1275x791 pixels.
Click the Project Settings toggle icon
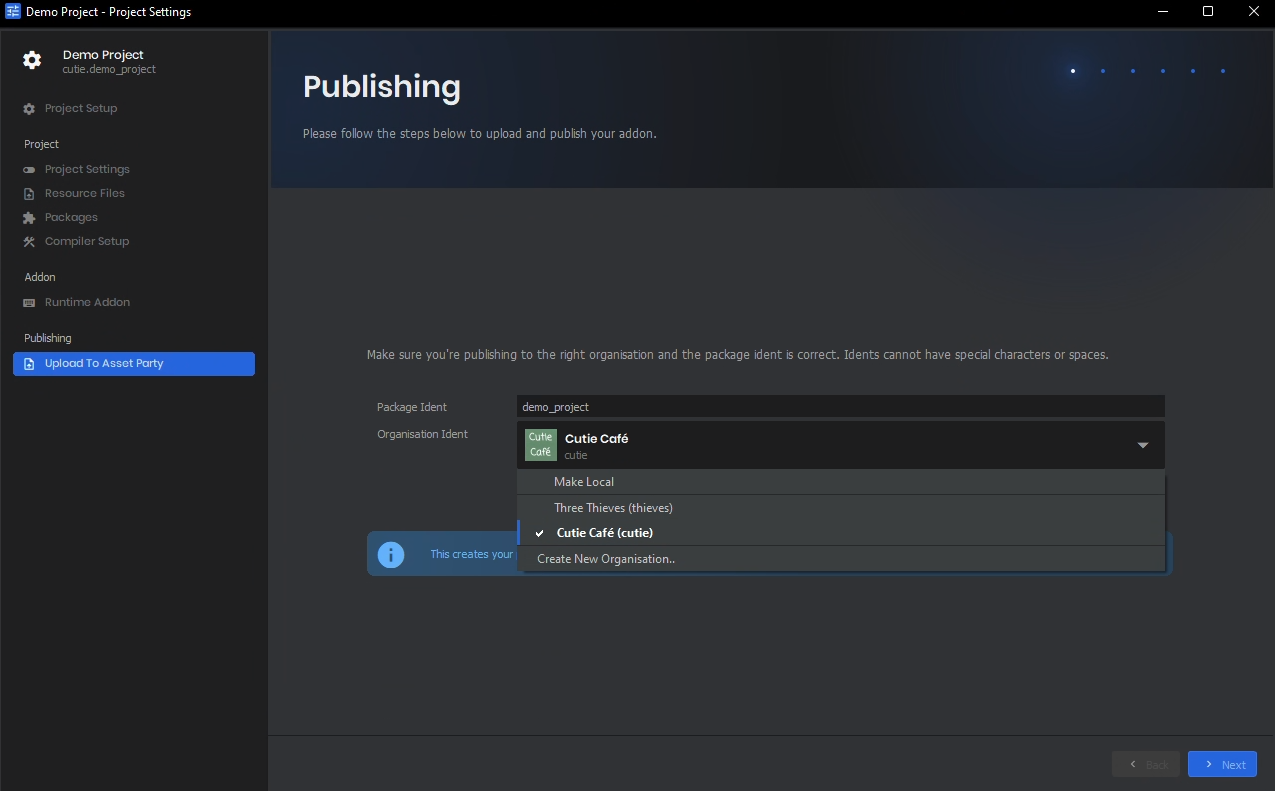point(29,170)
